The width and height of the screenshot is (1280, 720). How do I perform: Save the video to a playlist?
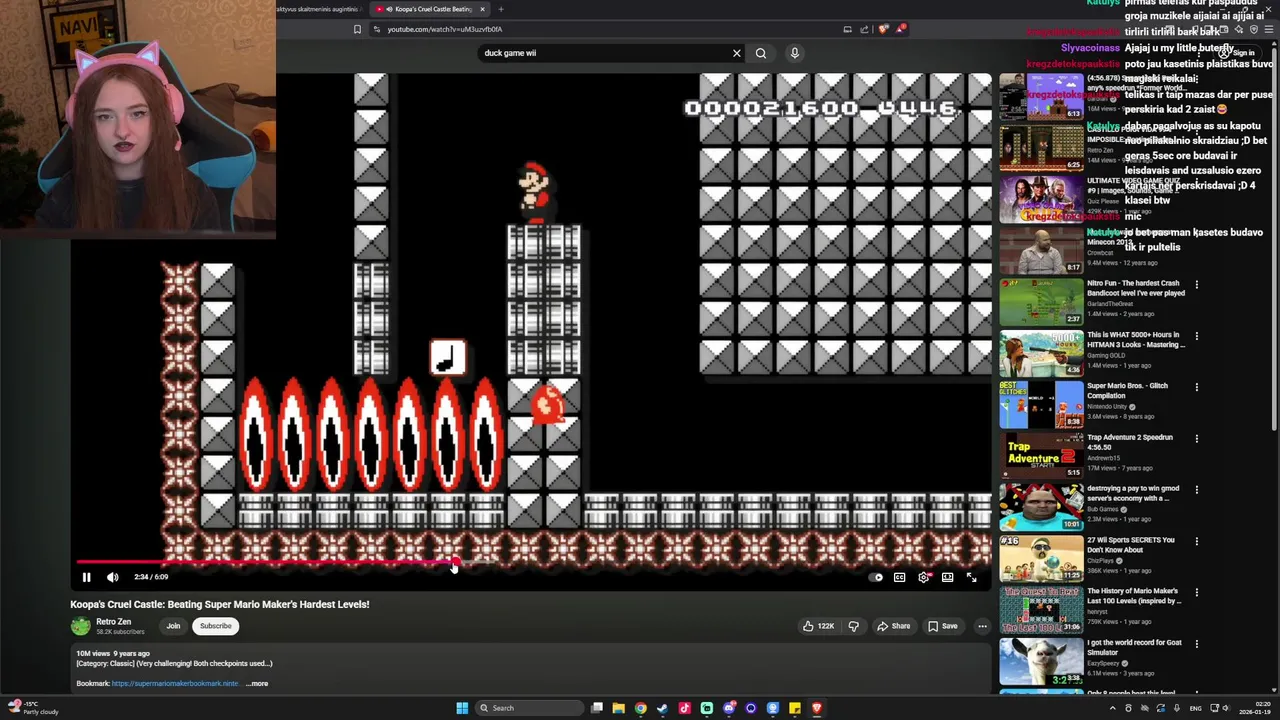(x=942, y=626)
